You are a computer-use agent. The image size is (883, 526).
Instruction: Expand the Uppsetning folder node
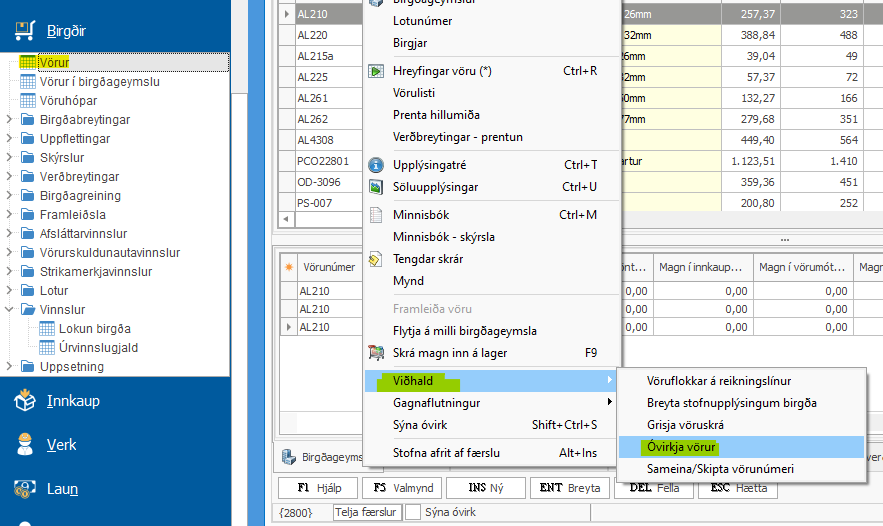point(10,367)
